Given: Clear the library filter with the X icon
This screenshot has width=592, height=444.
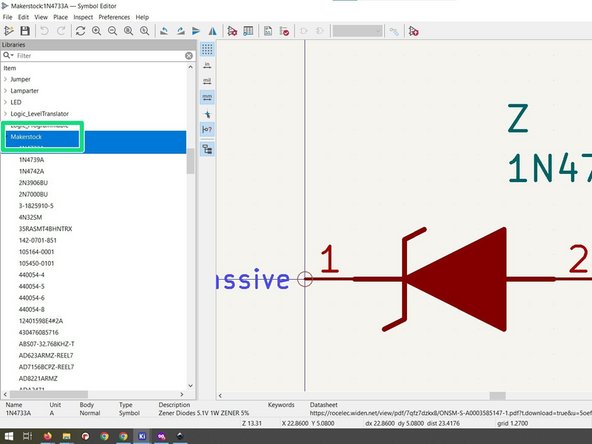Looking at the screenshot, I should [x=189, y=56].
